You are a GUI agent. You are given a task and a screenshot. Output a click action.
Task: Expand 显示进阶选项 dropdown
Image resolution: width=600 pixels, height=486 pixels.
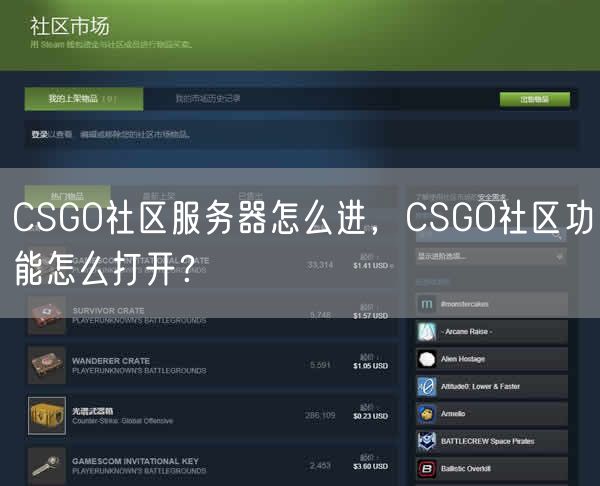(491, 256)
